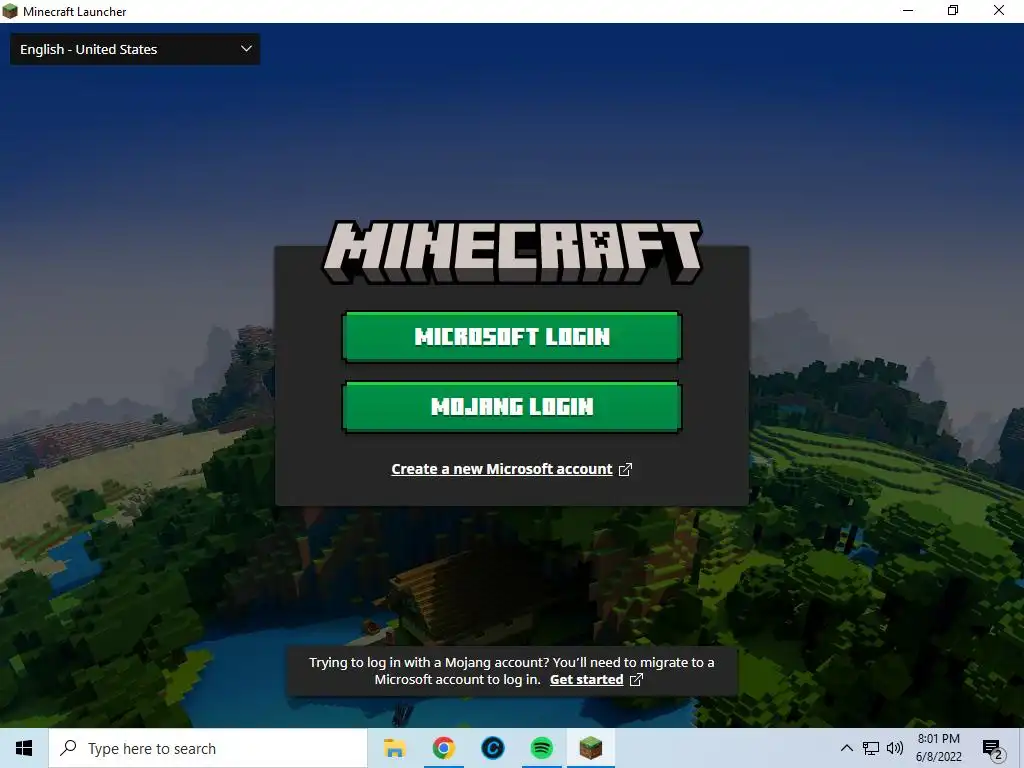The height and width of the screenshot is (768, 1024).
Task: Switch to Spotify in the taskbar
Action: click(541, 748)
